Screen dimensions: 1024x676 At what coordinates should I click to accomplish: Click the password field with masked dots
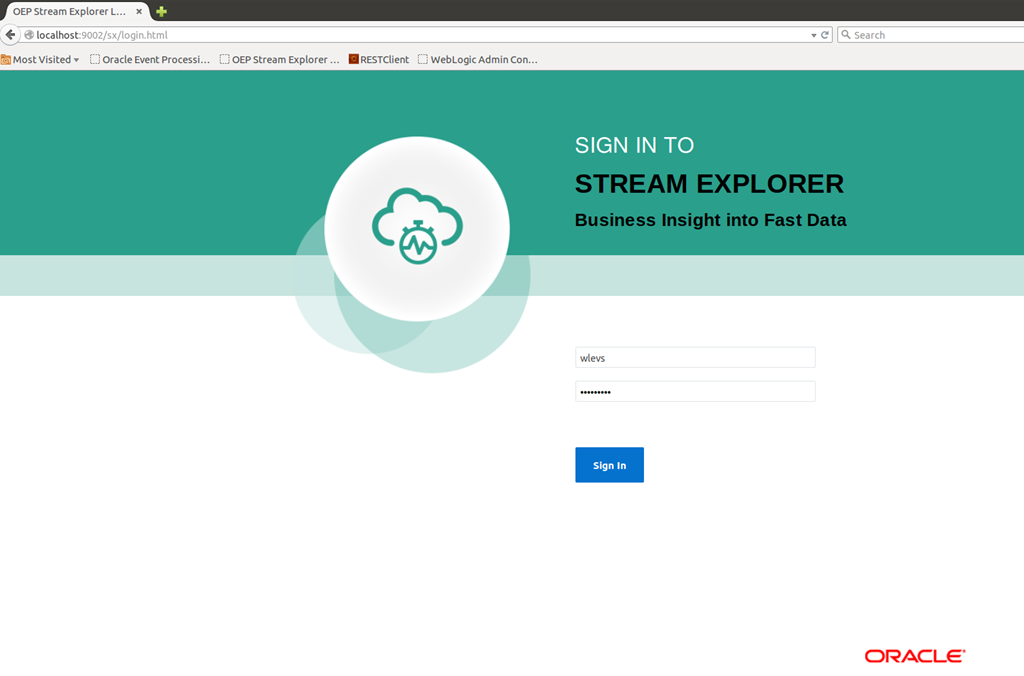(x=695, y=392)
